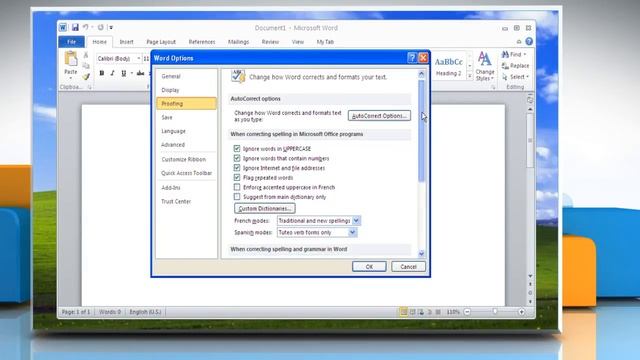
Task: Open the Calibri (Body) font dropdown
Action: pos(139,59)
